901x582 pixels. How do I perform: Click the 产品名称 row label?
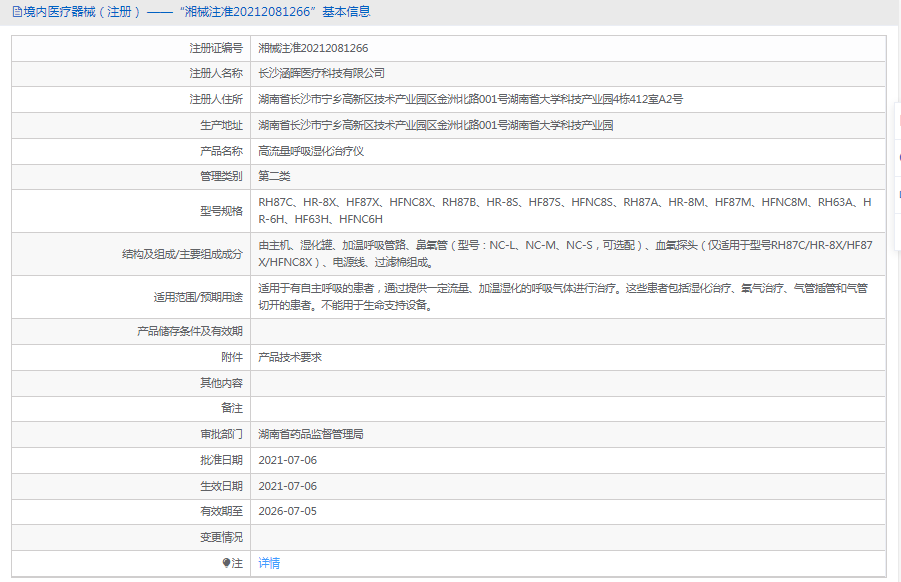[221, 151]
